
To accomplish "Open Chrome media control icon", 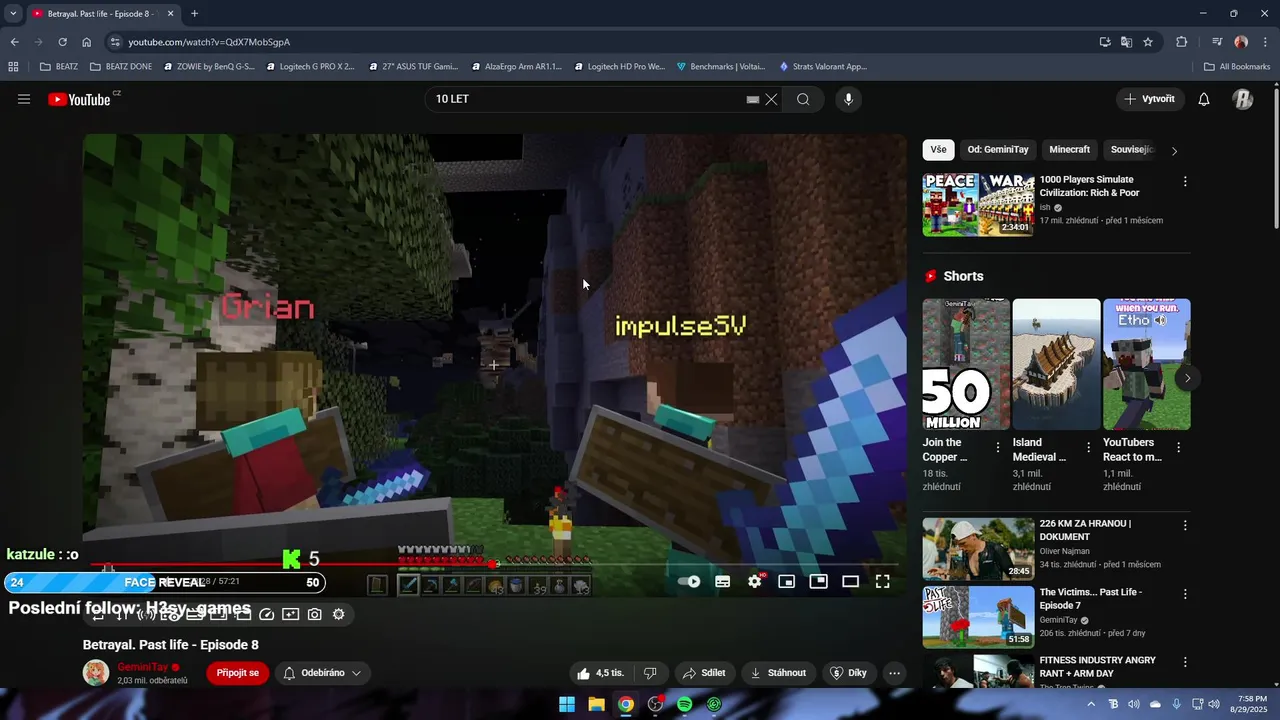I will point(1217,42).
